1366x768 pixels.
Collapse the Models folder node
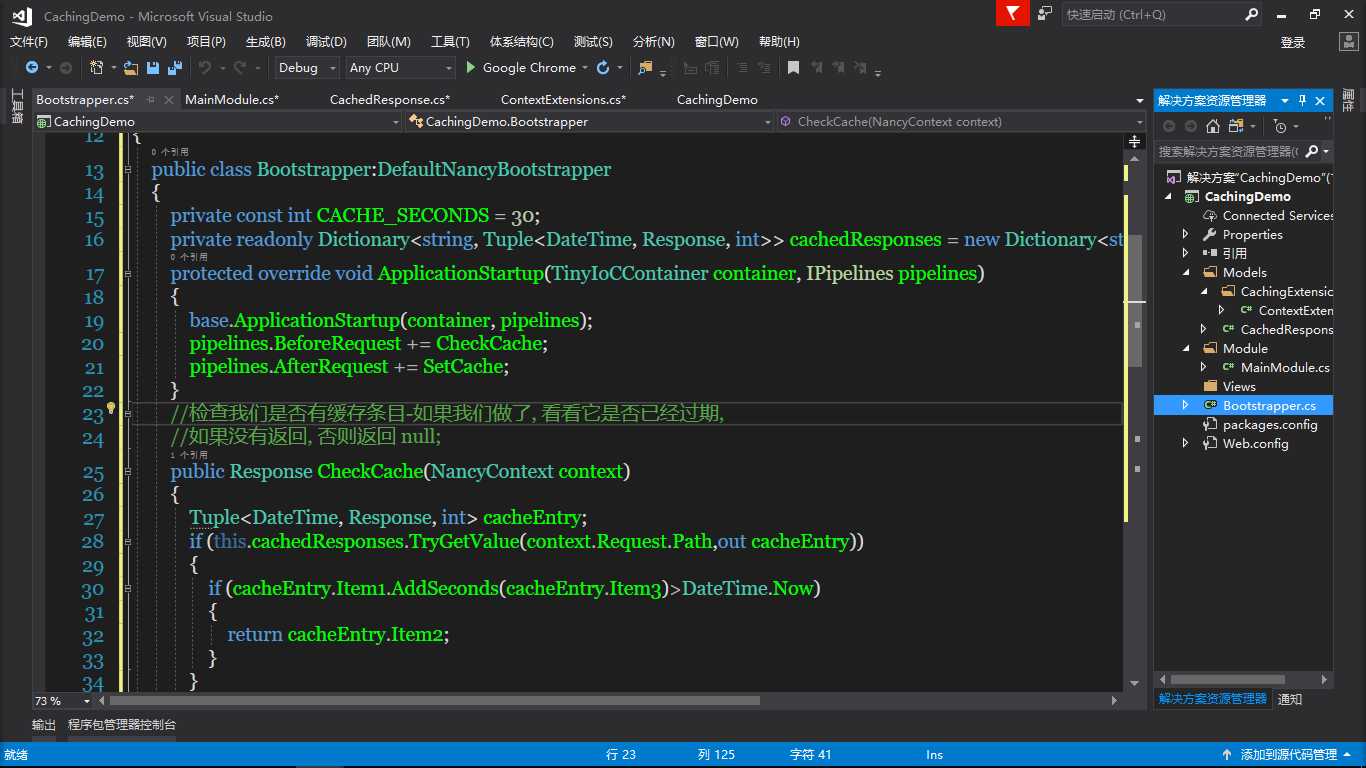1186,272
